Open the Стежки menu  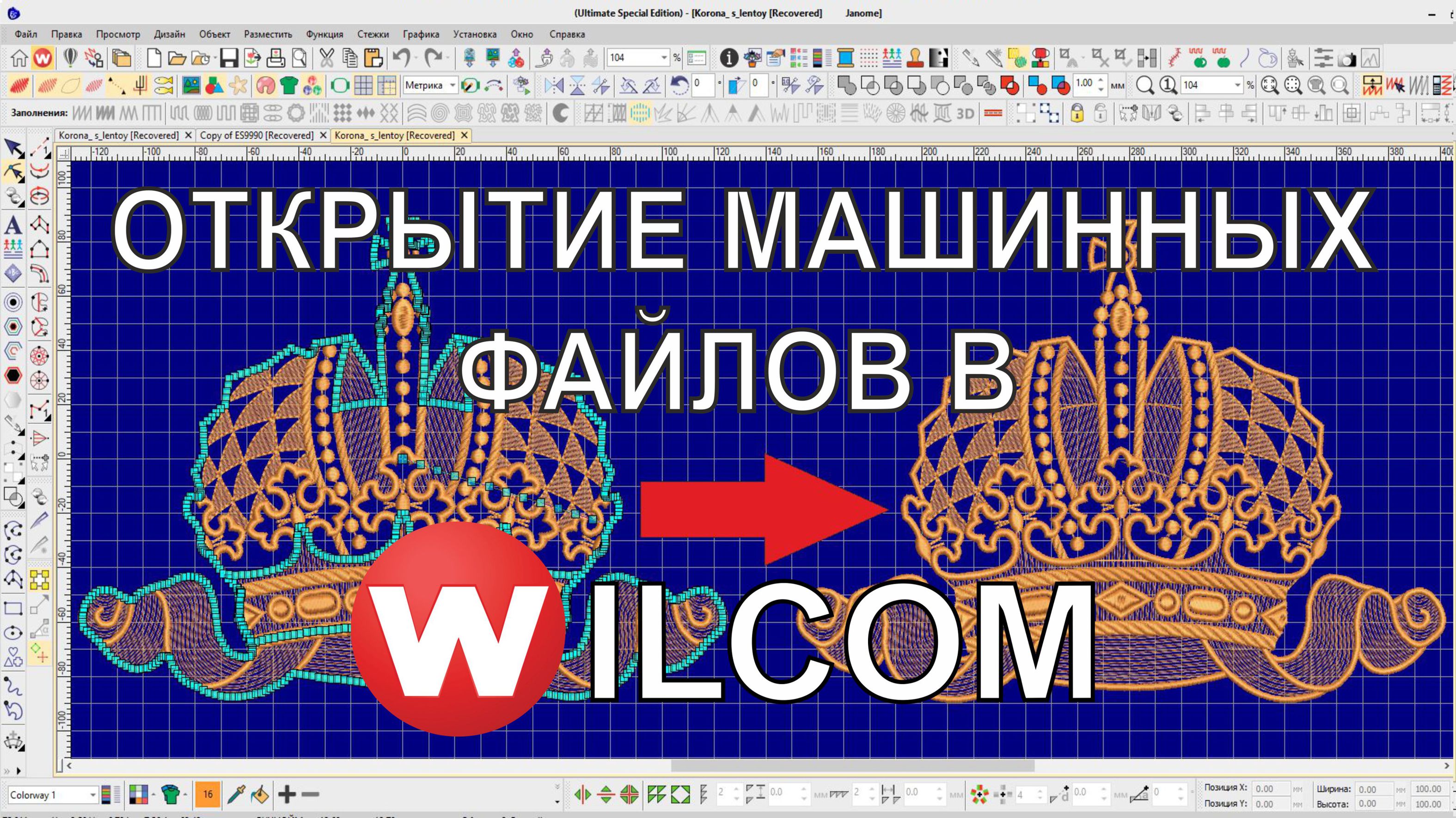tap(373, 34)
